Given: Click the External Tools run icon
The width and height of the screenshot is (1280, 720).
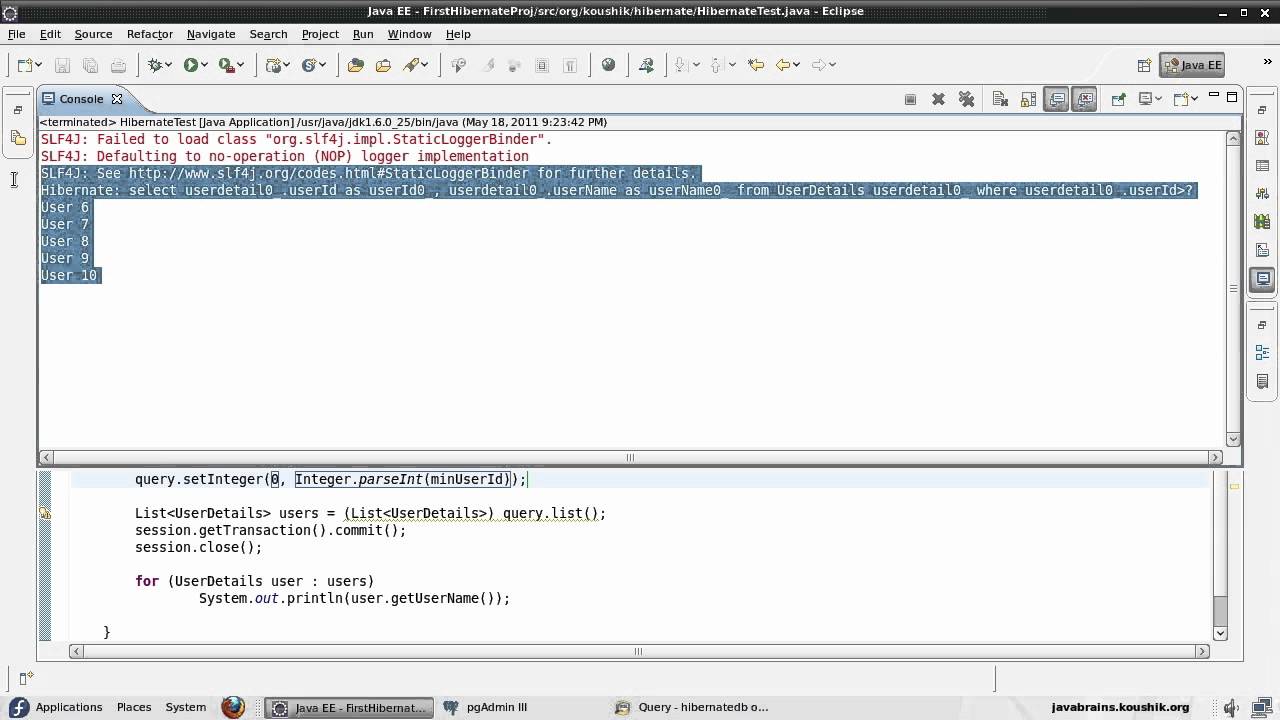Looking at the screenshot, I should tap(226, 65).
